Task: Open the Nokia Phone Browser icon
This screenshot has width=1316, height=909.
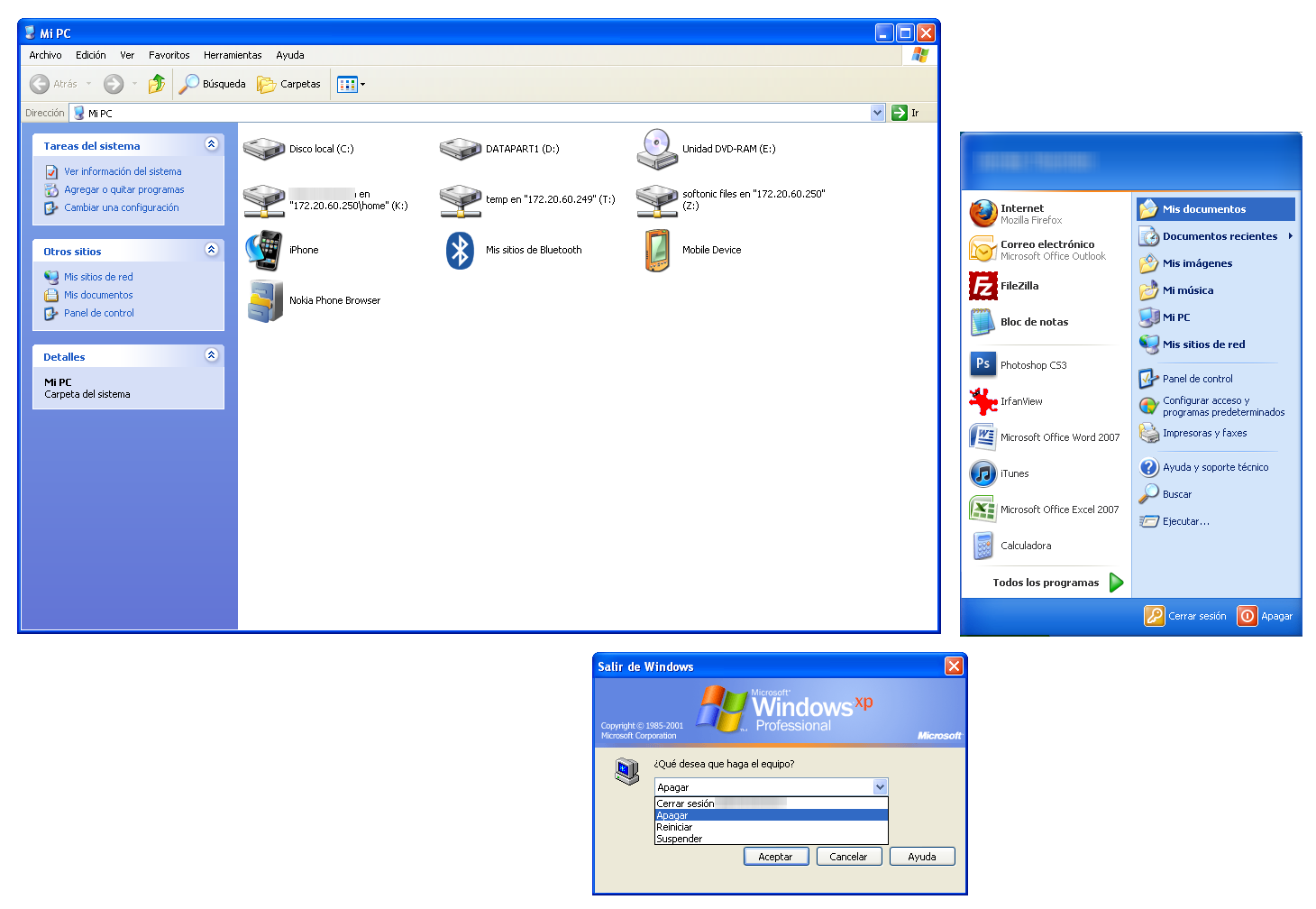Action: [265, 300]
